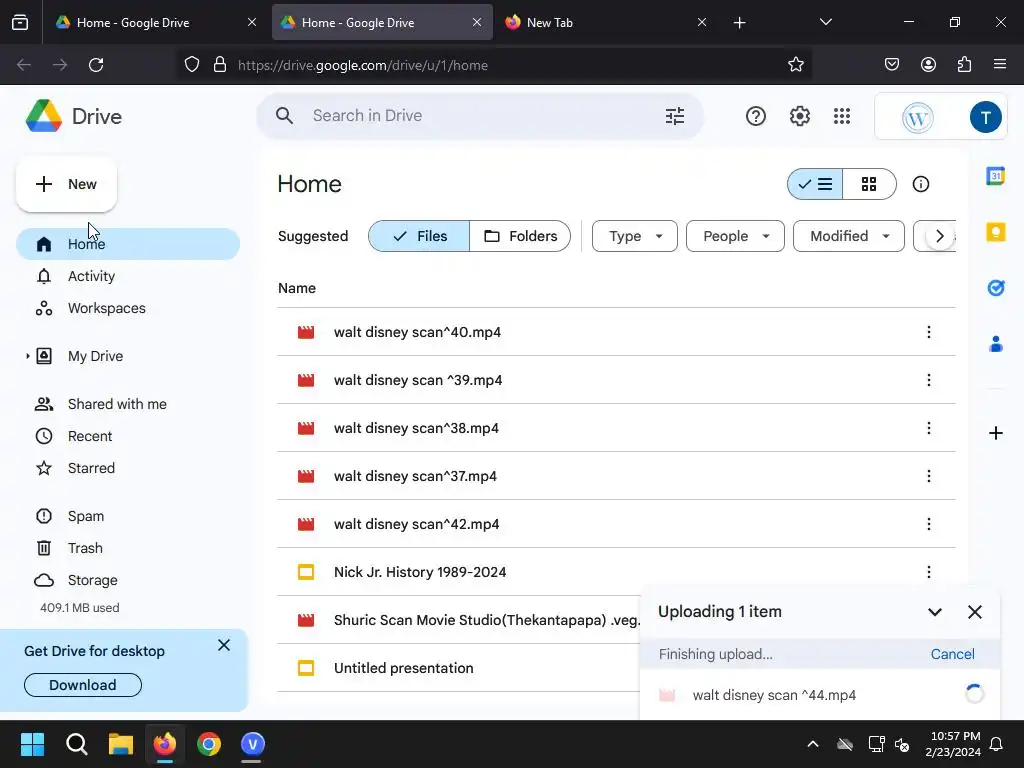
Task: Switch to the New Tab browser tab
Action: (x=605, y=23)
